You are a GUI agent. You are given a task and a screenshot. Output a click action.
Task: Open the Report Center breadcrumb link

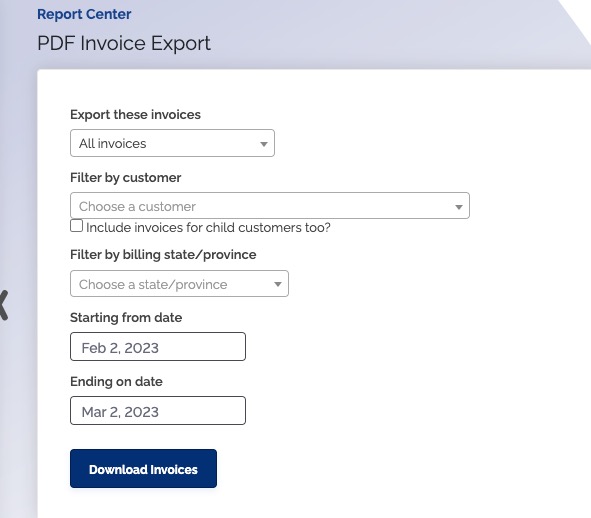(x=84, y=14)
